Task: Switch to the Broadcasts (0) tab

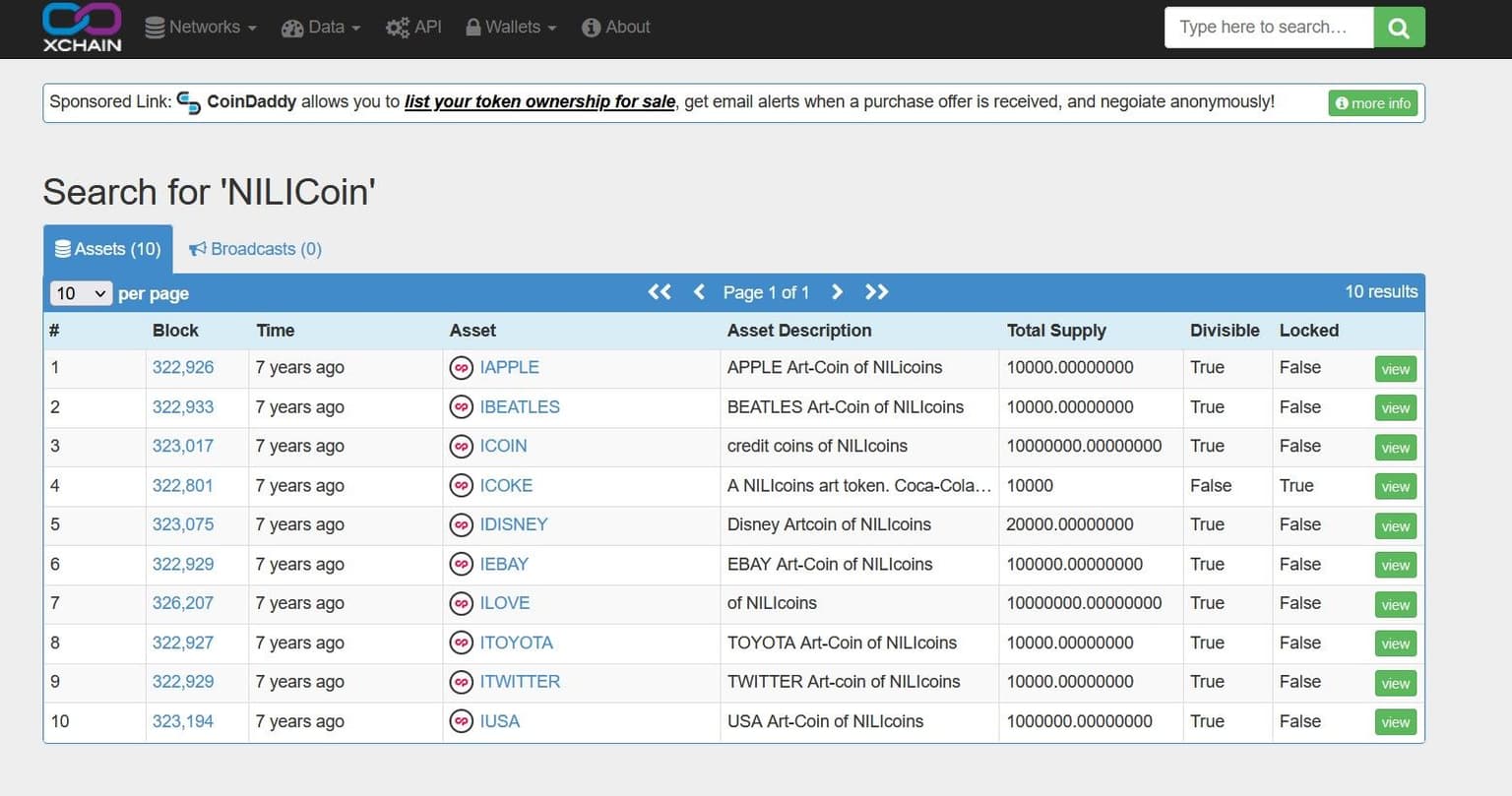Action: tap(255, 249)
